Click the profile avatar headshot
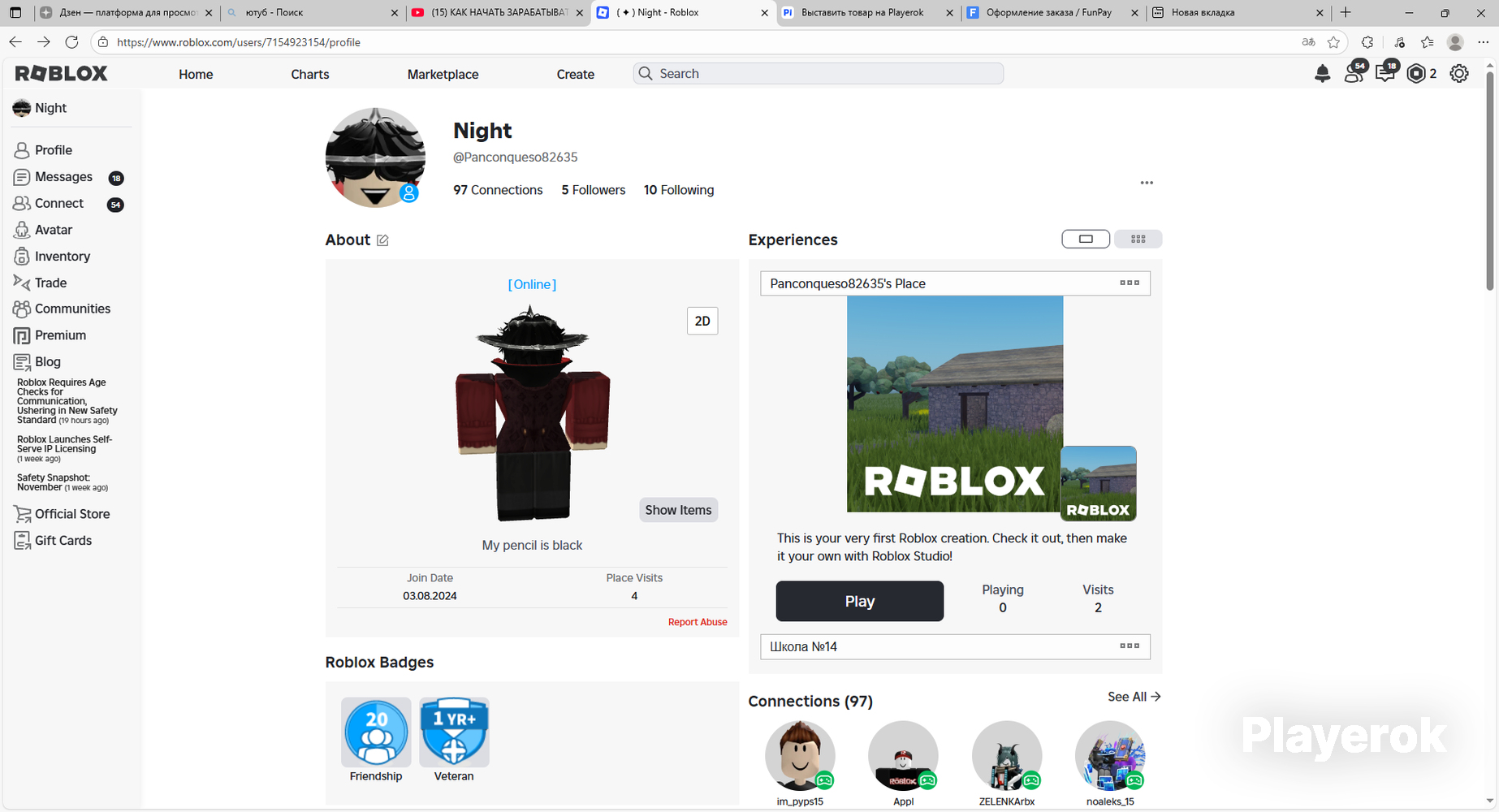The image size is (1499, 812). coord(375,158)
